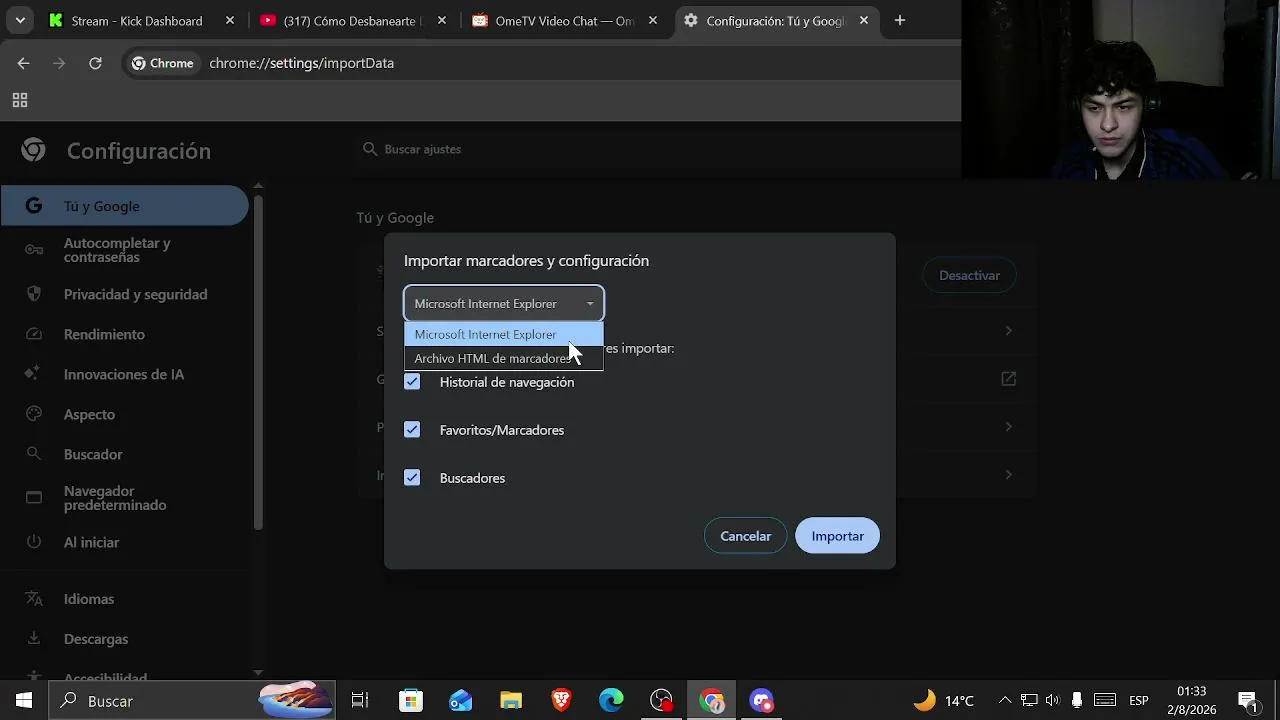
Task: Toggle the Buscadores checkbox
Action: [412, 478]
